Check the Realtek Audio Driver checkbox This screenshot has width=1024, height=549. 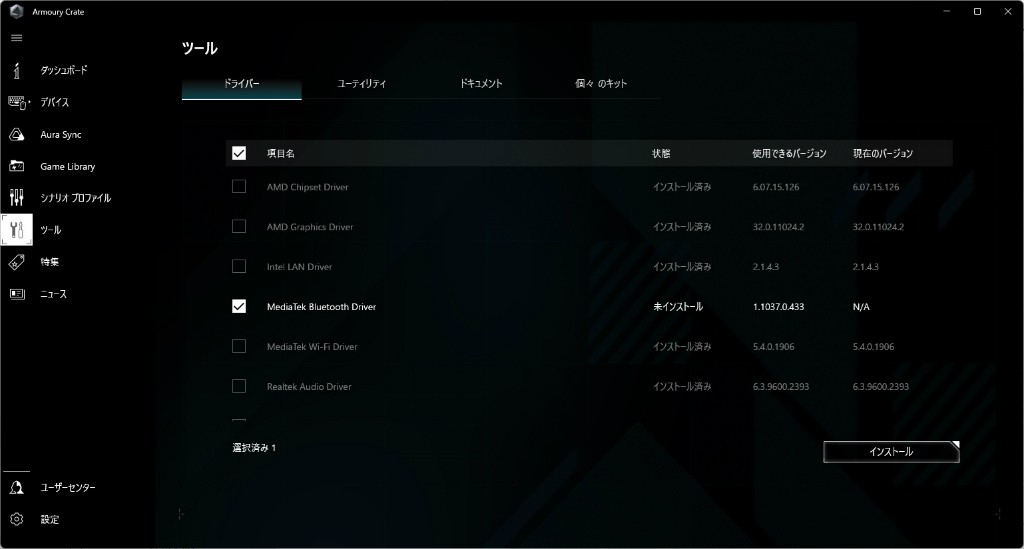(x=239, y=386)
